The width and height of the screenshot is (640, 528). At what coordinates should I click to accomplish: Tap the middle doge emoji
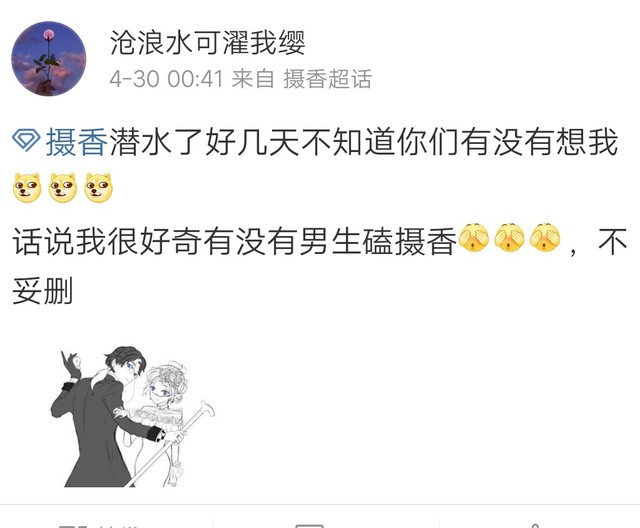(x=62, y=188)
